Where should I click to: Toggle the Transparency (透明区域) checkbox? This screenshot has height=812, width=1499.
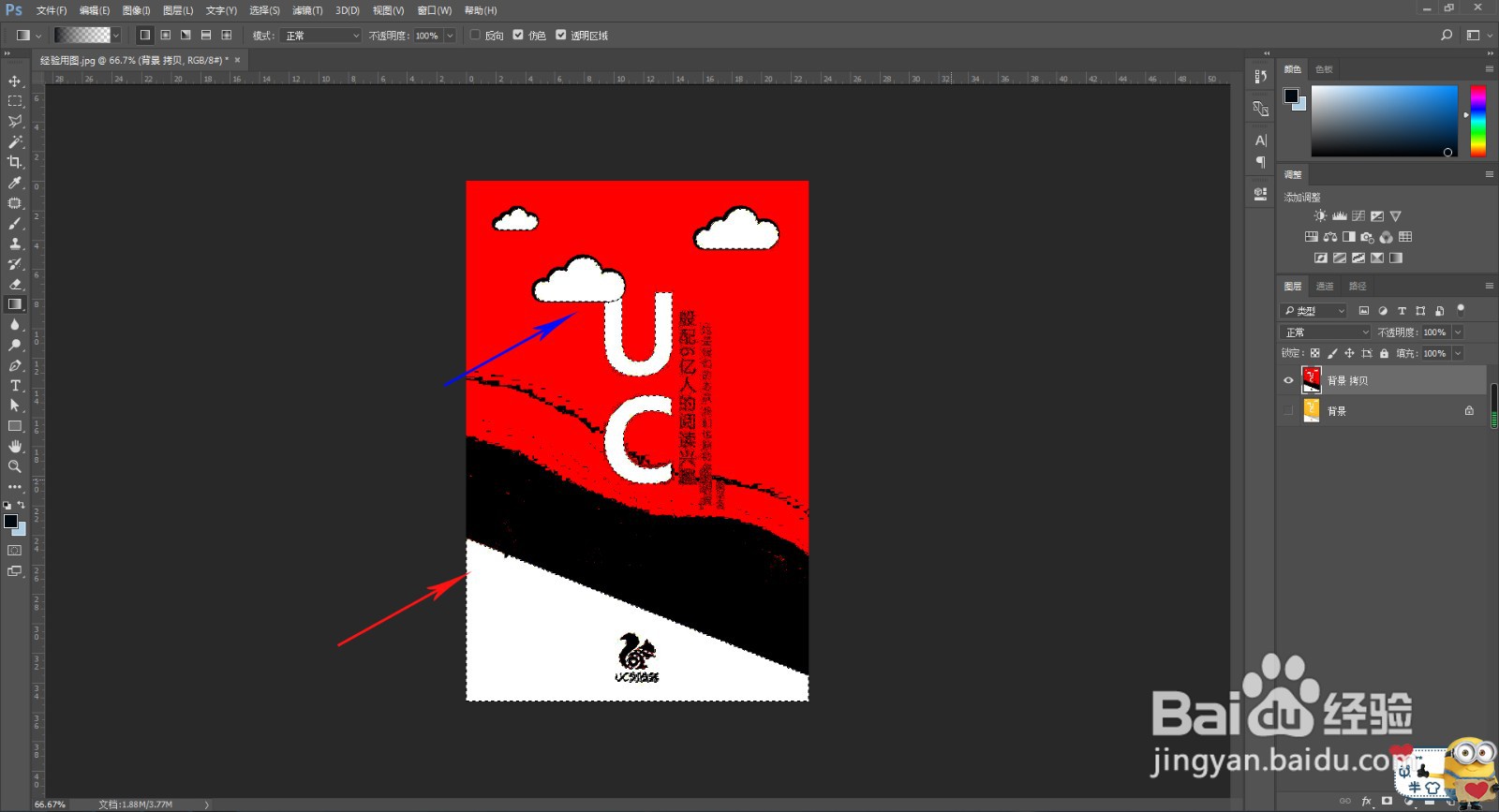click(561, 36)
